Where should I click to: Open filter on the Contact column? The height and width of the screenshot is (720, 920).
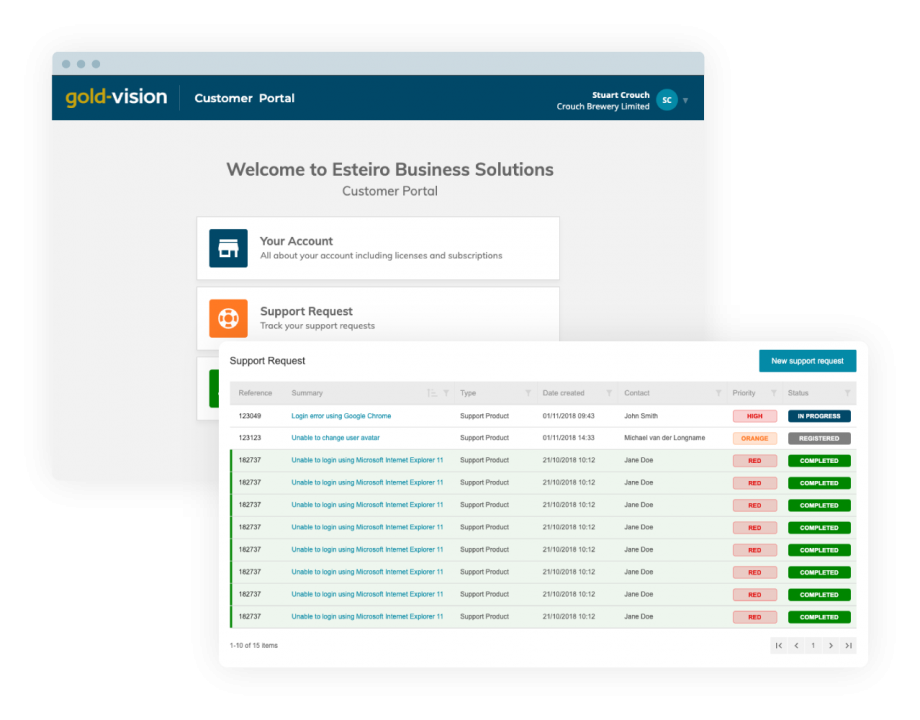click(718, 393)
